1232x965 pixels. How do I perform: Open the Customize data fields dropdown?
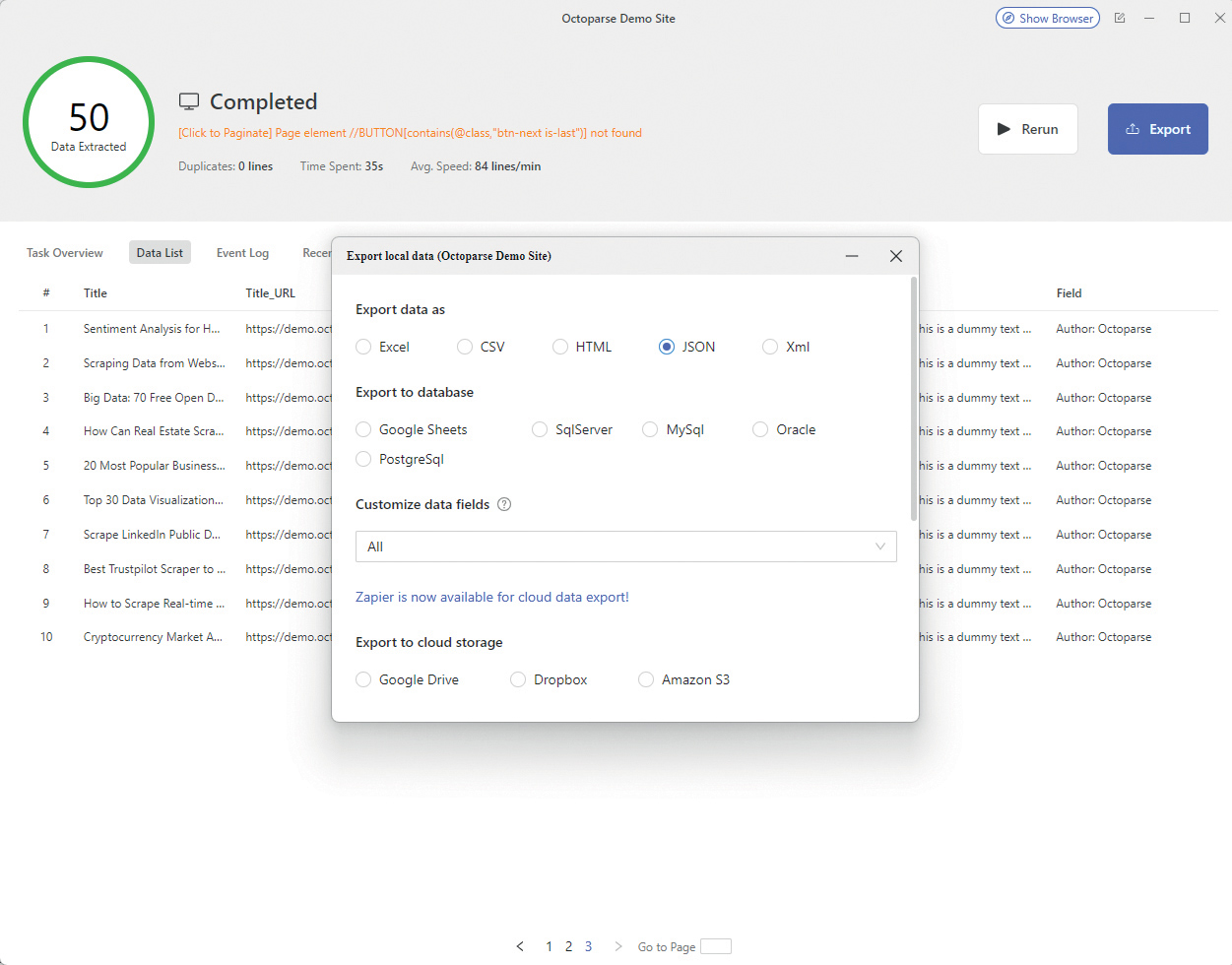(x=626, y=547)
